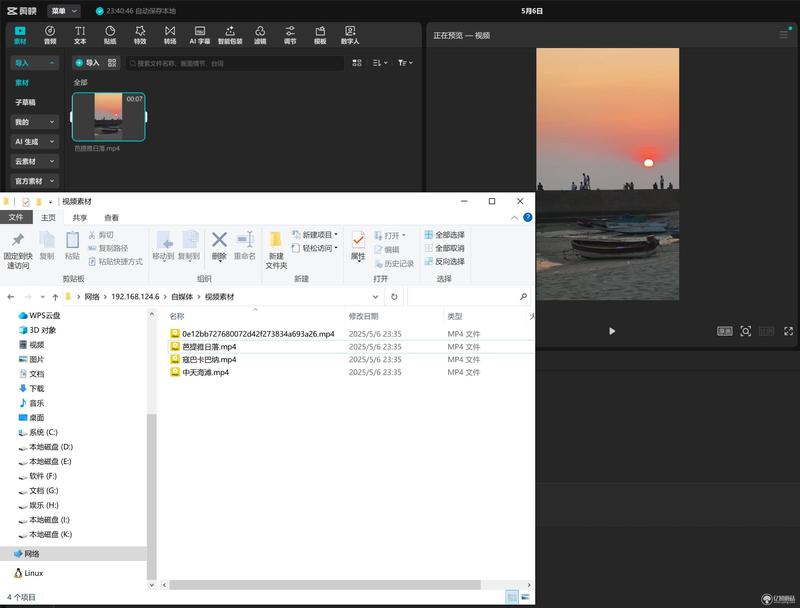The width and height of the screenshot is (800, 608).
Task: Open the 轻松访问 dropdown
Action: point(315,248)
